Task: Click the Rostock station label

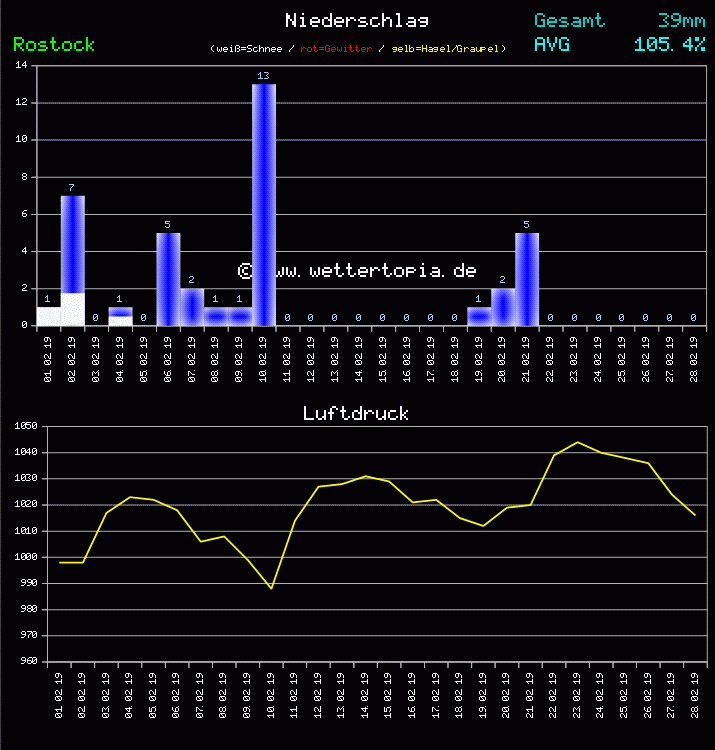Action: tap(54, 45)
